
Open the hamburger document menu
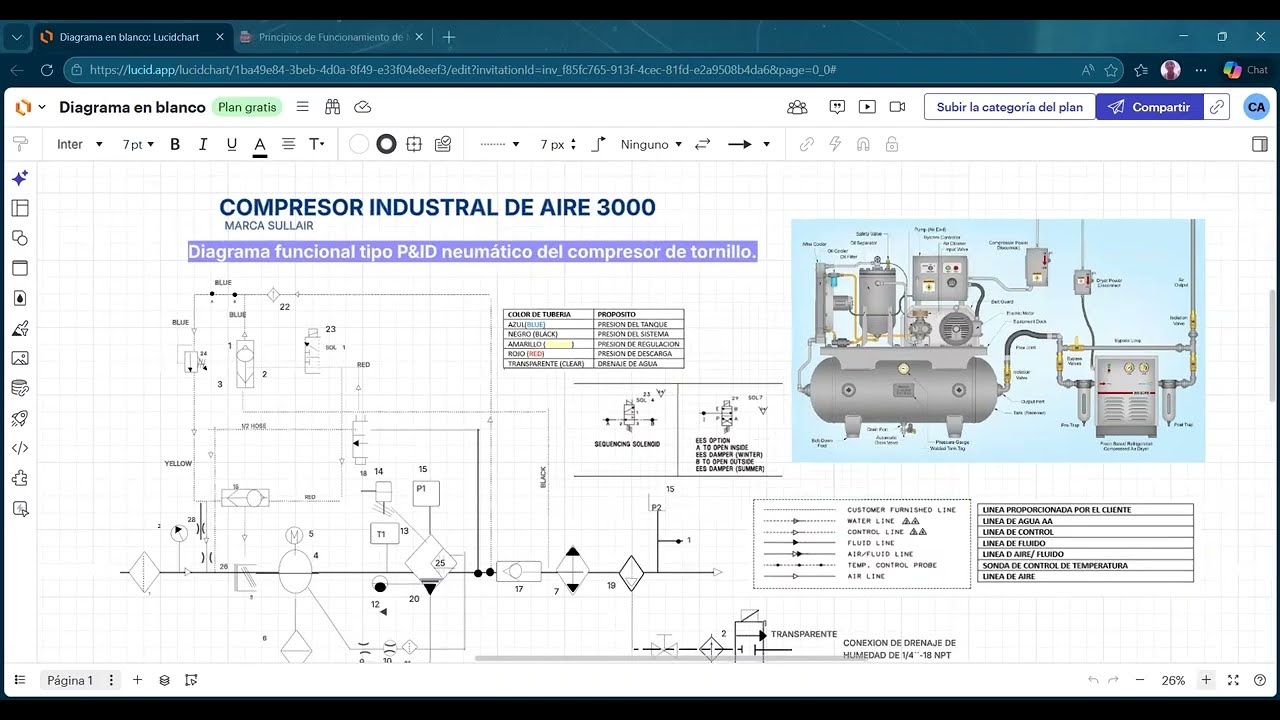click(x=303, y=107)
